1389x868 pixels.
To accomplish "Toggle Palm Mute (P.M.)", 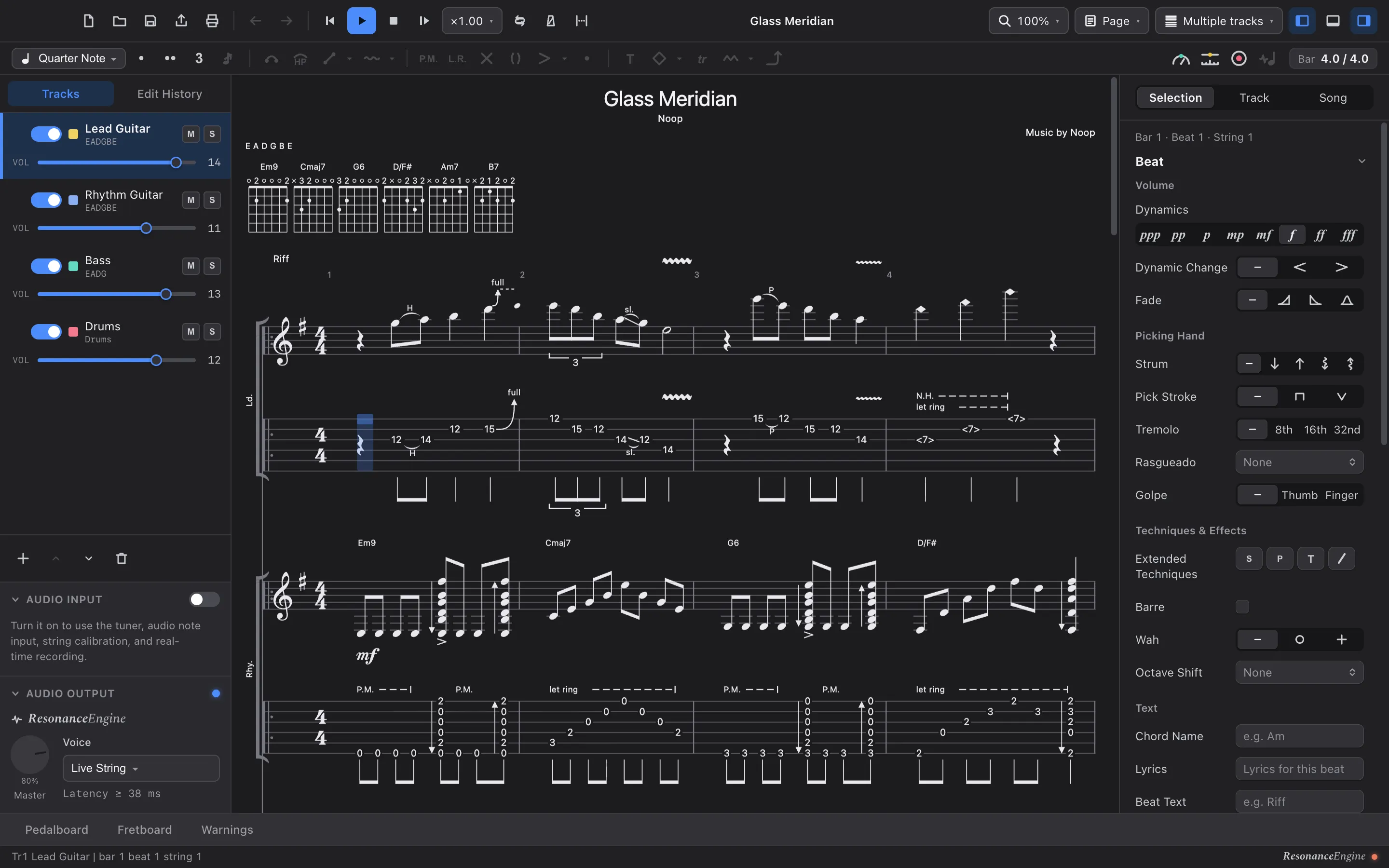I will (x=428, y=58).
